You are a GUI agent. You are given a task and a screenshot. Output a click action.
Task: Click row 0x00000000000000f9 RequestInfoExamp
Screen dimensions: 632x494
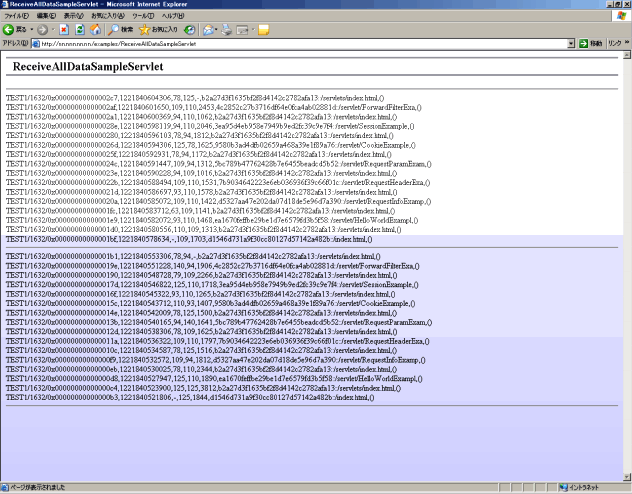tap(216, 360)
